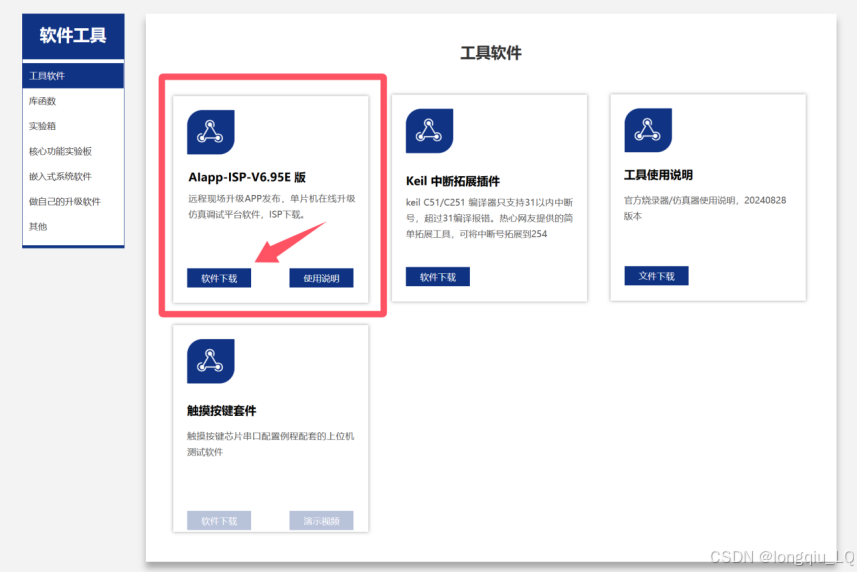Image resolution: width=858 pixels, height=572 pixels.
Task: Click 软件下载 under Keil 中断拓展插件
Action: (438, 277)
